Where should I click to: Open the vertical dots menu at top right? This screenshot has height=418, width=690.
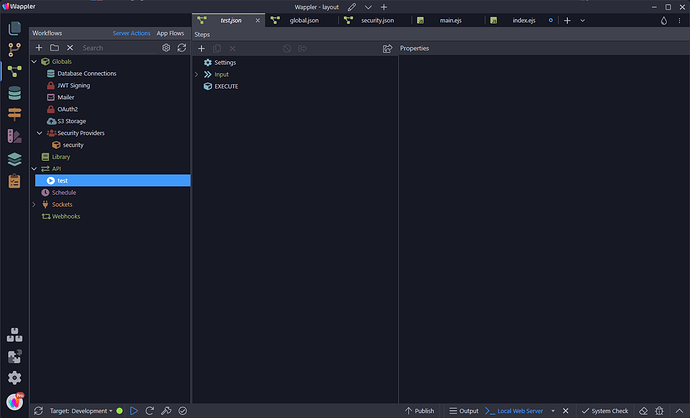680,21
